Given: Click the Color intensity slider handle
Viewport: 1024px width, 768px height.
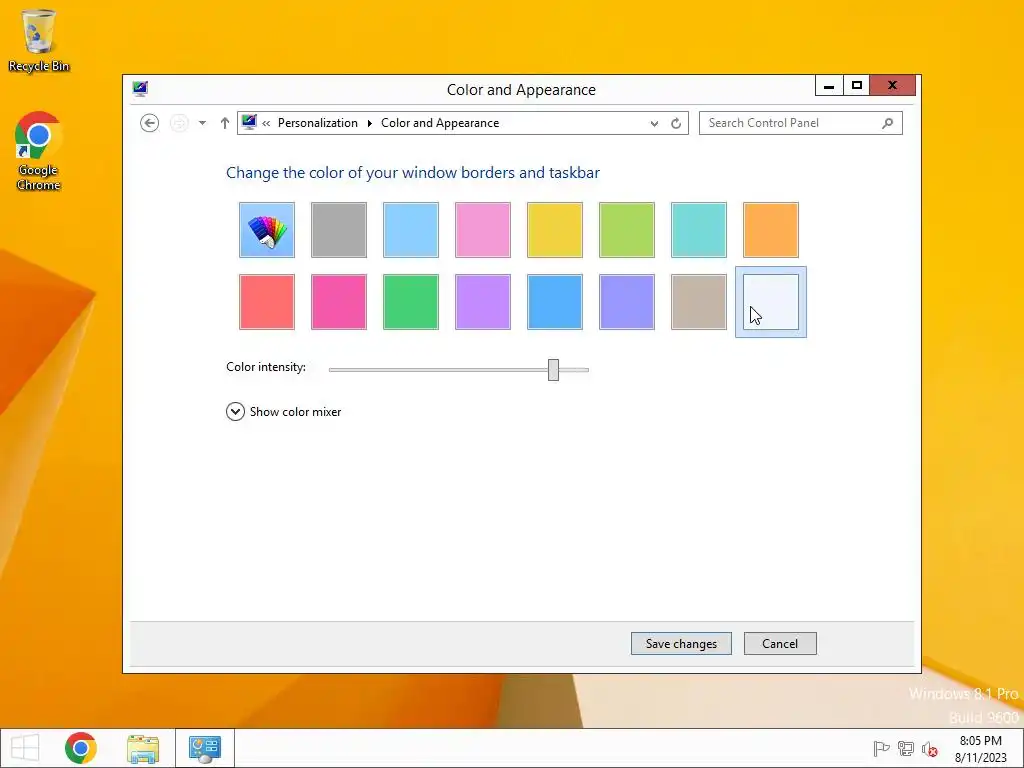Looking at the screenshot, I should (553, 370).
